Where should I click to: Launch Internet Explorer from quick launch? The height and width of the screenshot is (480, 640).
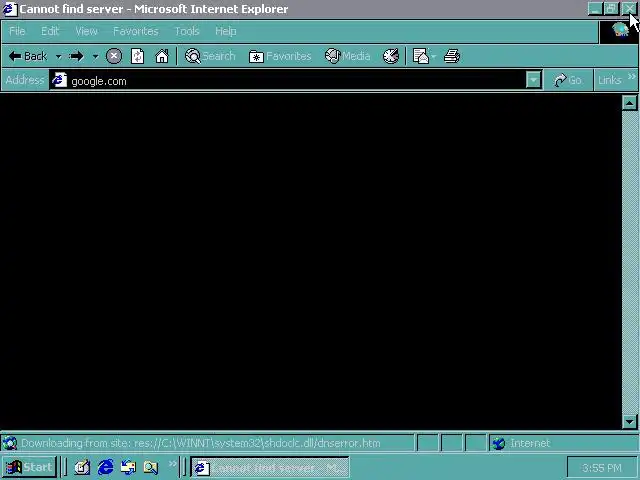[x=105, y=467]
